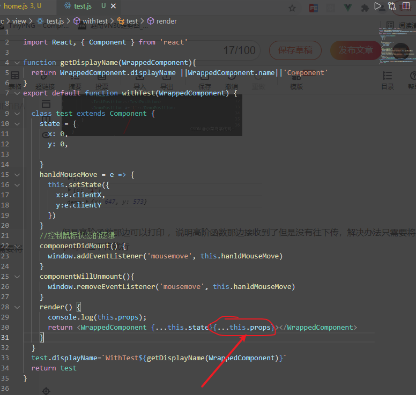Click 'window.removeEventListener' on line 26
The image size is (416, 395).
[x=101, y=287]
